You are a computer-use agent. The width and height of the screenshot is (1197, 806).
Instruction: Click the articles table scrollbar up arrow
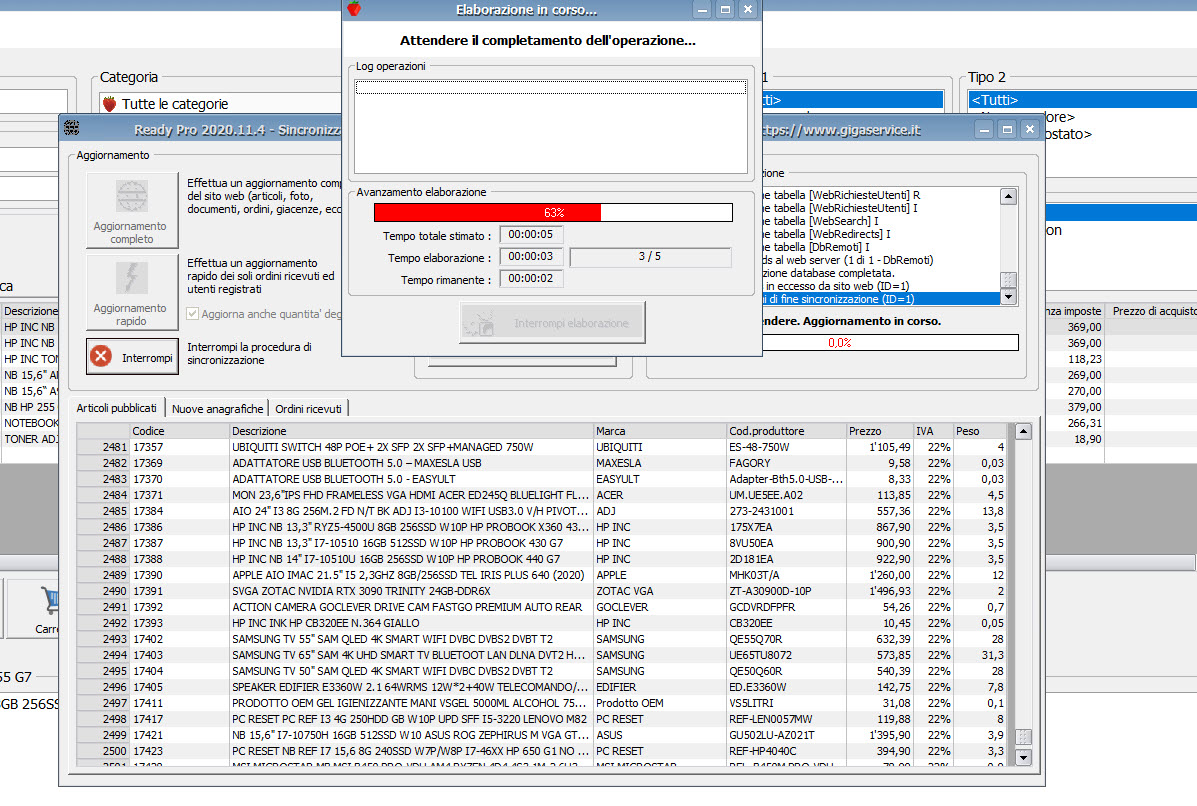click(1023, 432)
